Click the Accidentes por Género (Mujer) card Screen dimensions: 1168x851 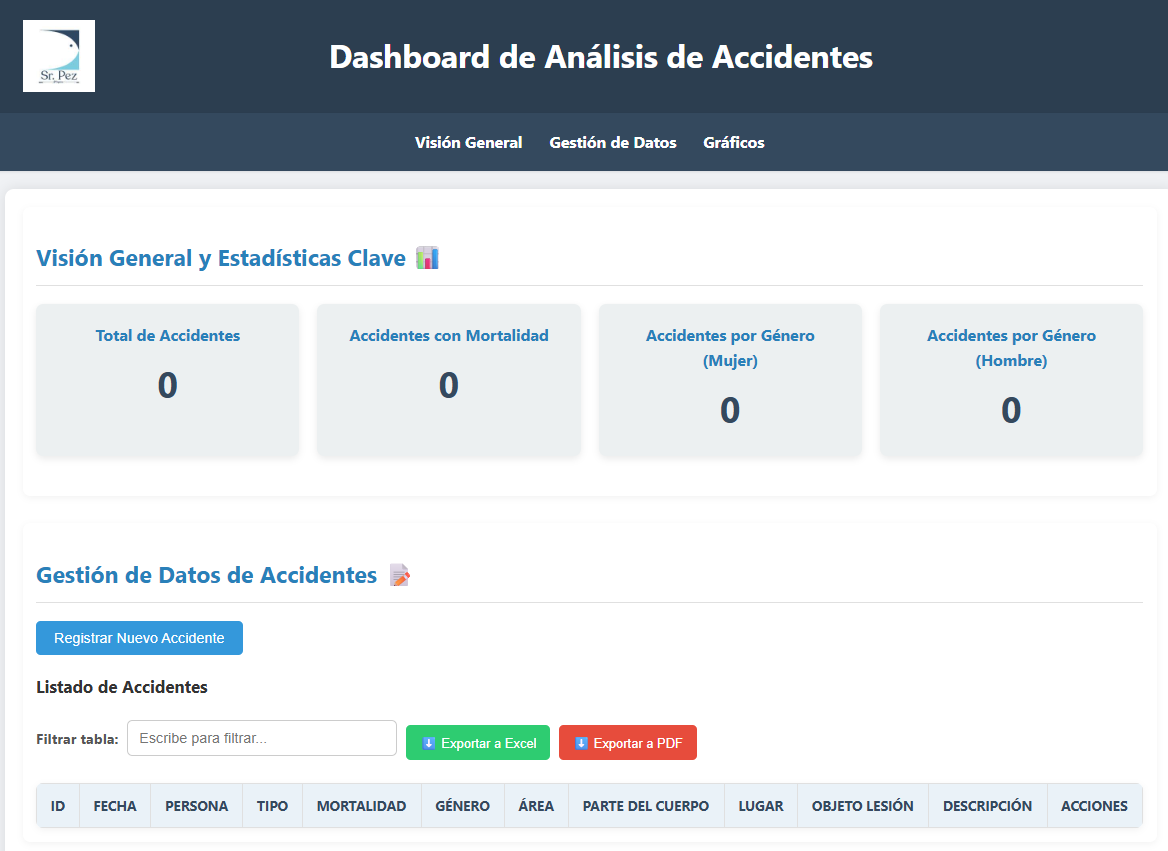[x=730, y=380]
